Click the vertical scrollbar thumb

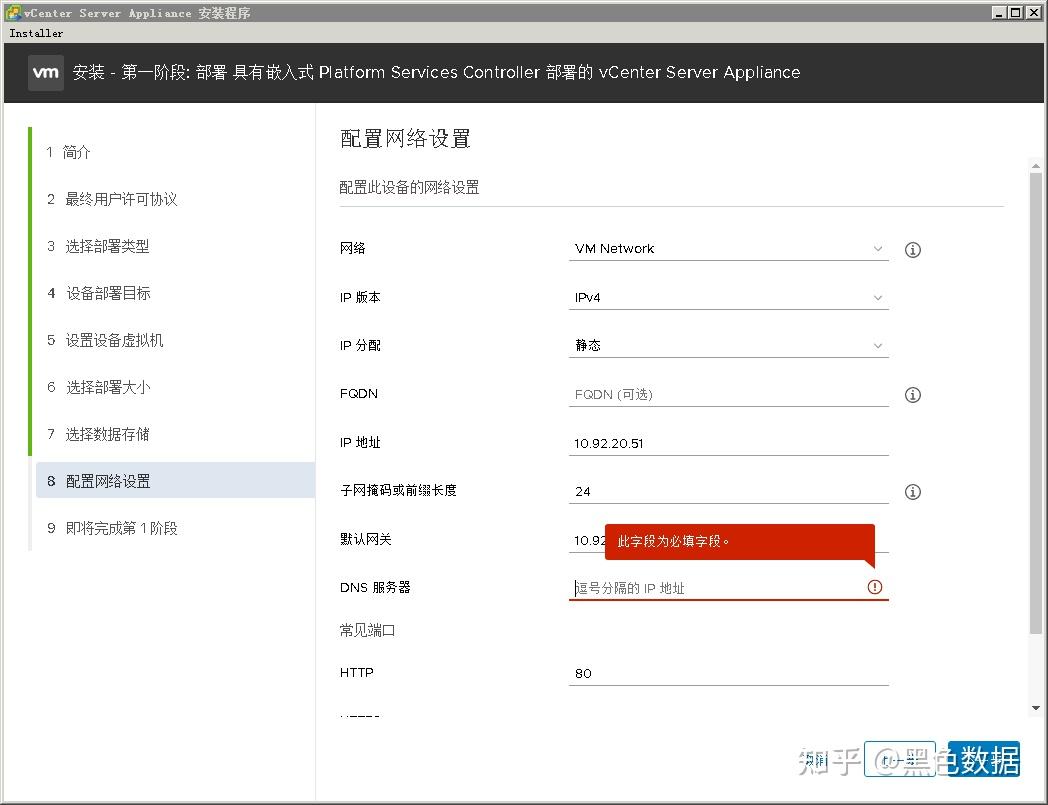1035,403
